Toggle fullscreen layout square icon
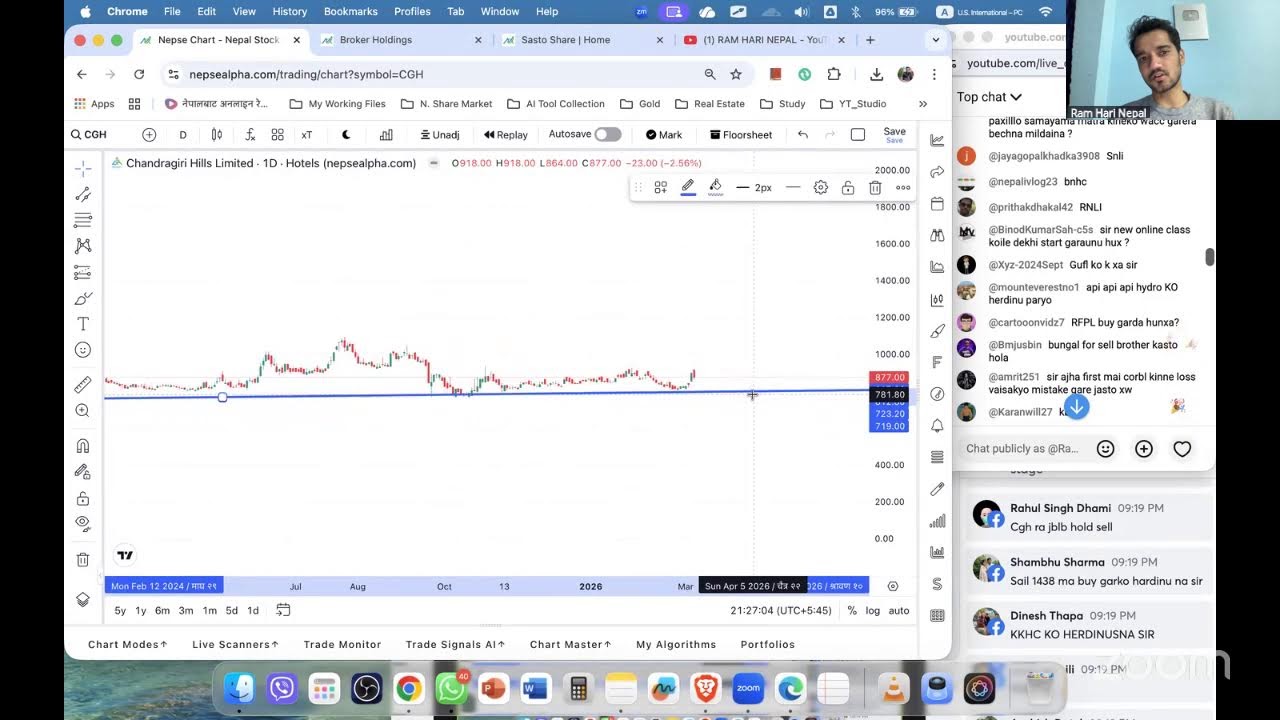 tap(858, 135)
